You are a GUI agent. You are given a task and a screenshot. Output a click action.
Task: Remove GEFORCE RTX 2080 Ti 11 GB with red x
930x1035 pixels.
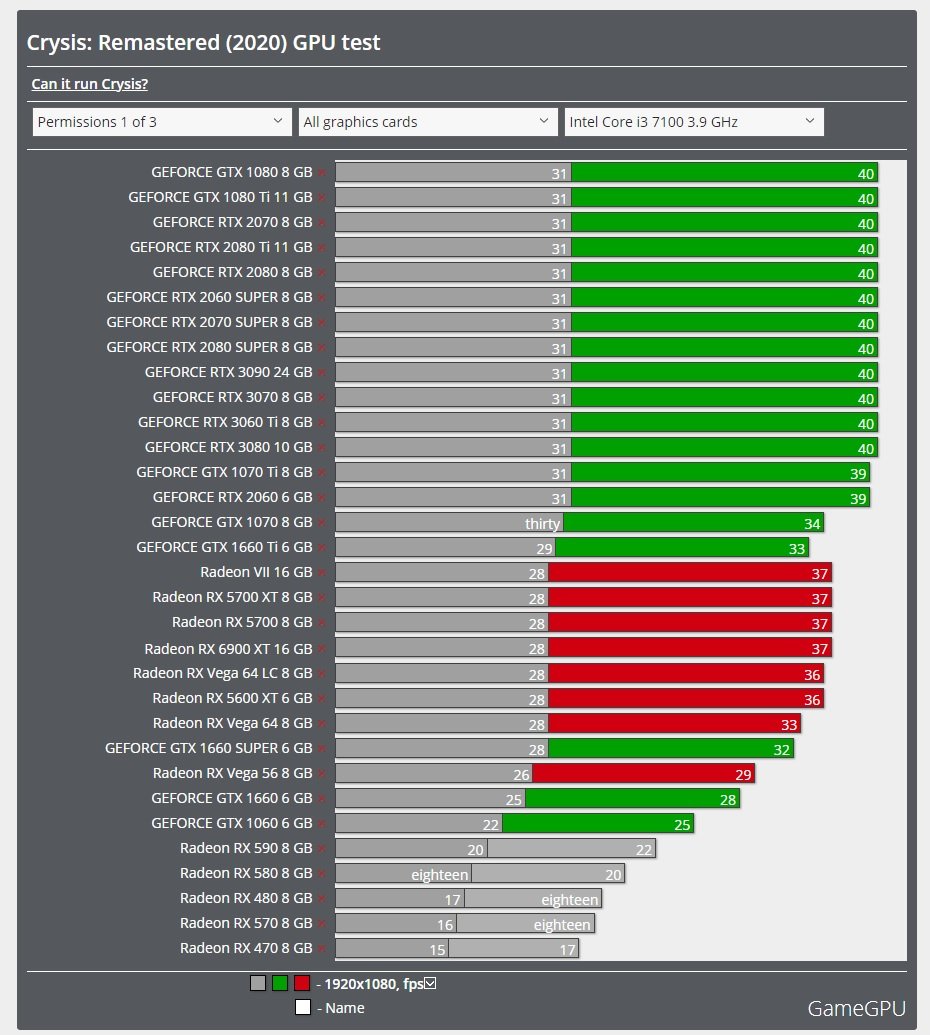tap(321, 248)
